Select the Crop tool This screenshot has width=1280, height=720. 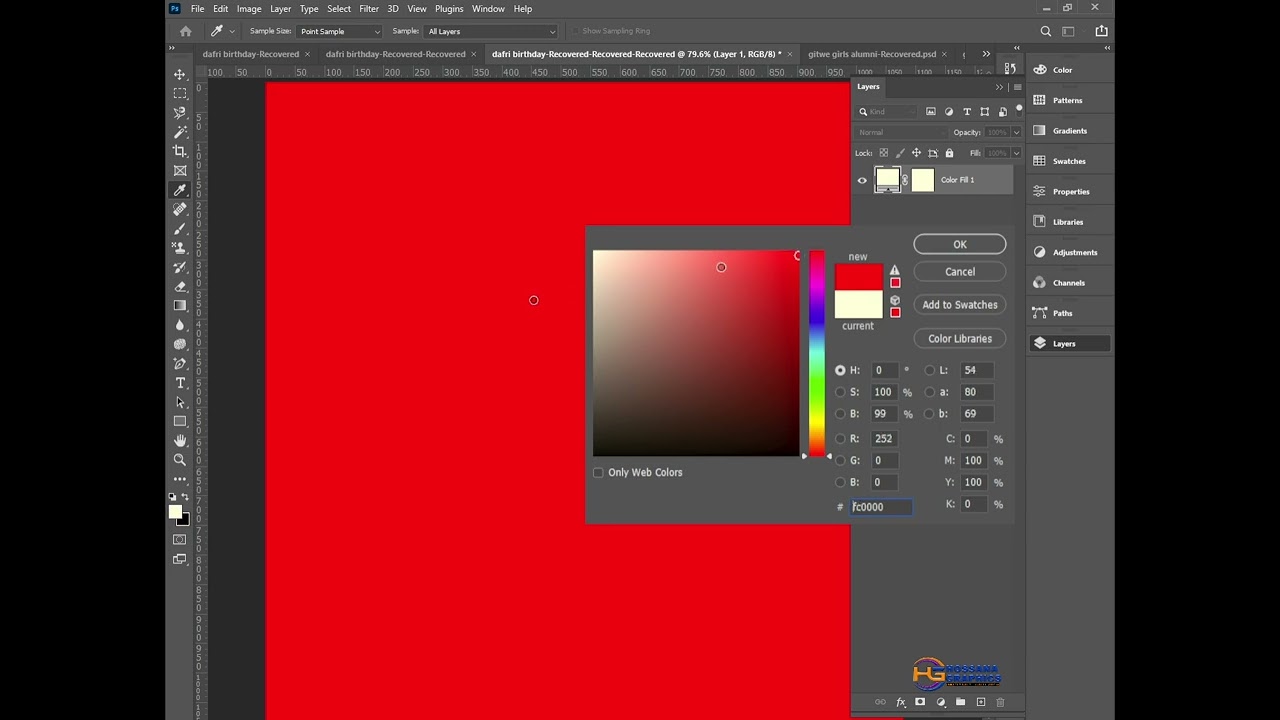tap(180, 151)
